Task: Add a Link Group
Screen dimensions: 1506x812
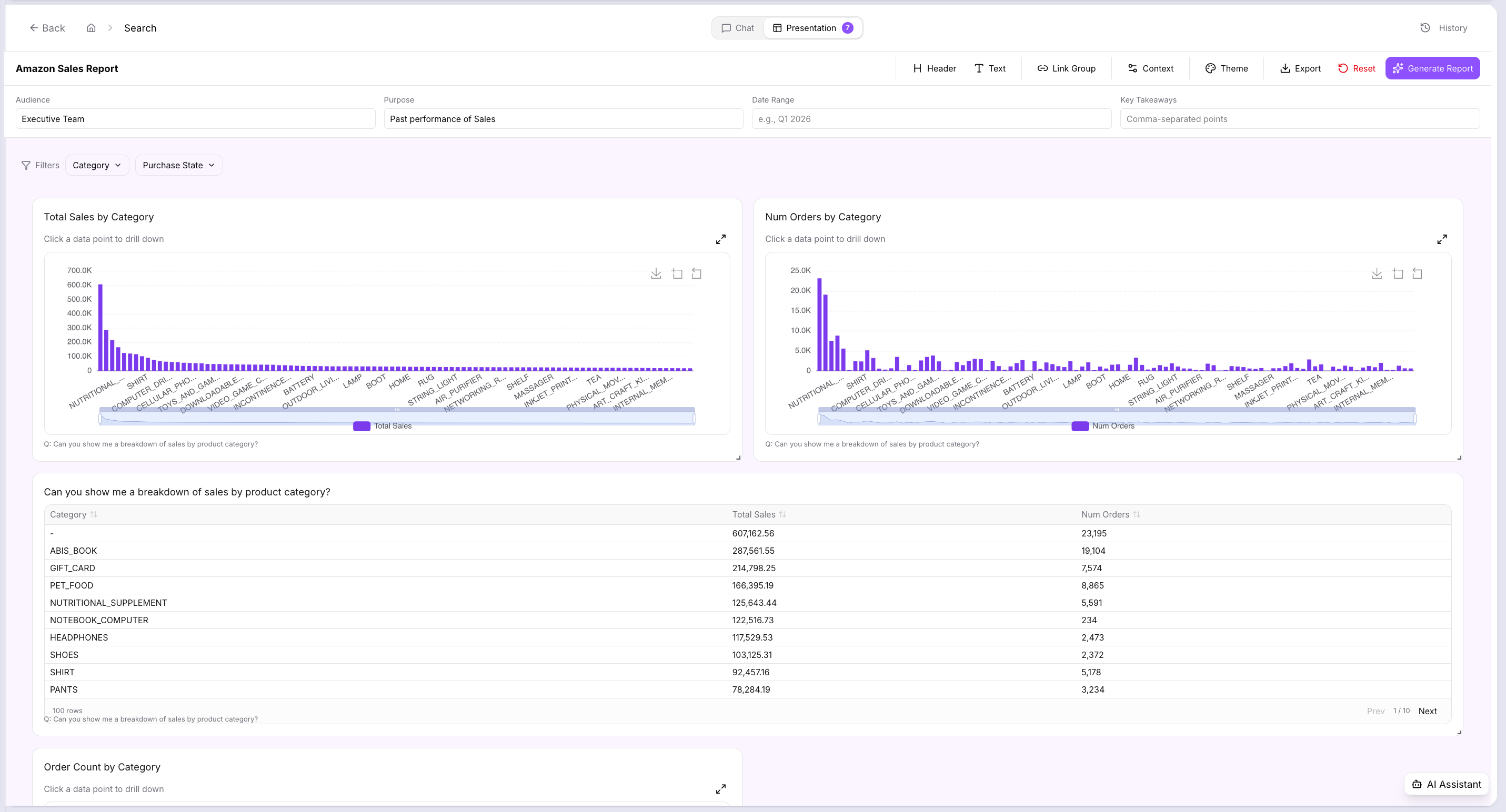Action: coord(1067,68)
